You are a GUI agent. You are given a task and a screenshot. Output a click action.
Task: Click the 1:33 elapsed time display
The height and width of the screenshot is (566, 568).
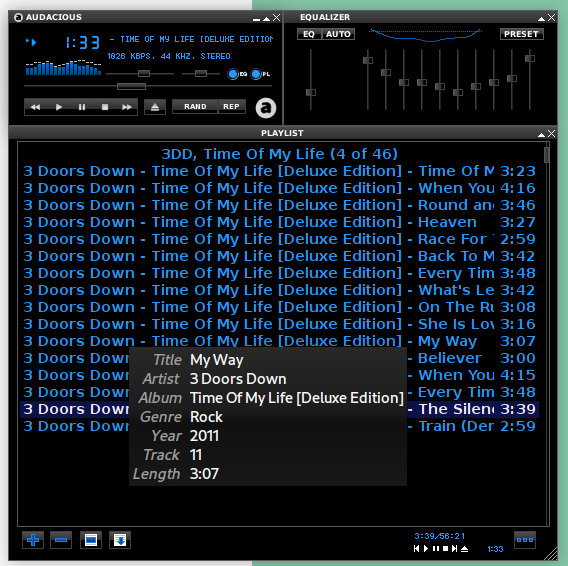[83, 43]
